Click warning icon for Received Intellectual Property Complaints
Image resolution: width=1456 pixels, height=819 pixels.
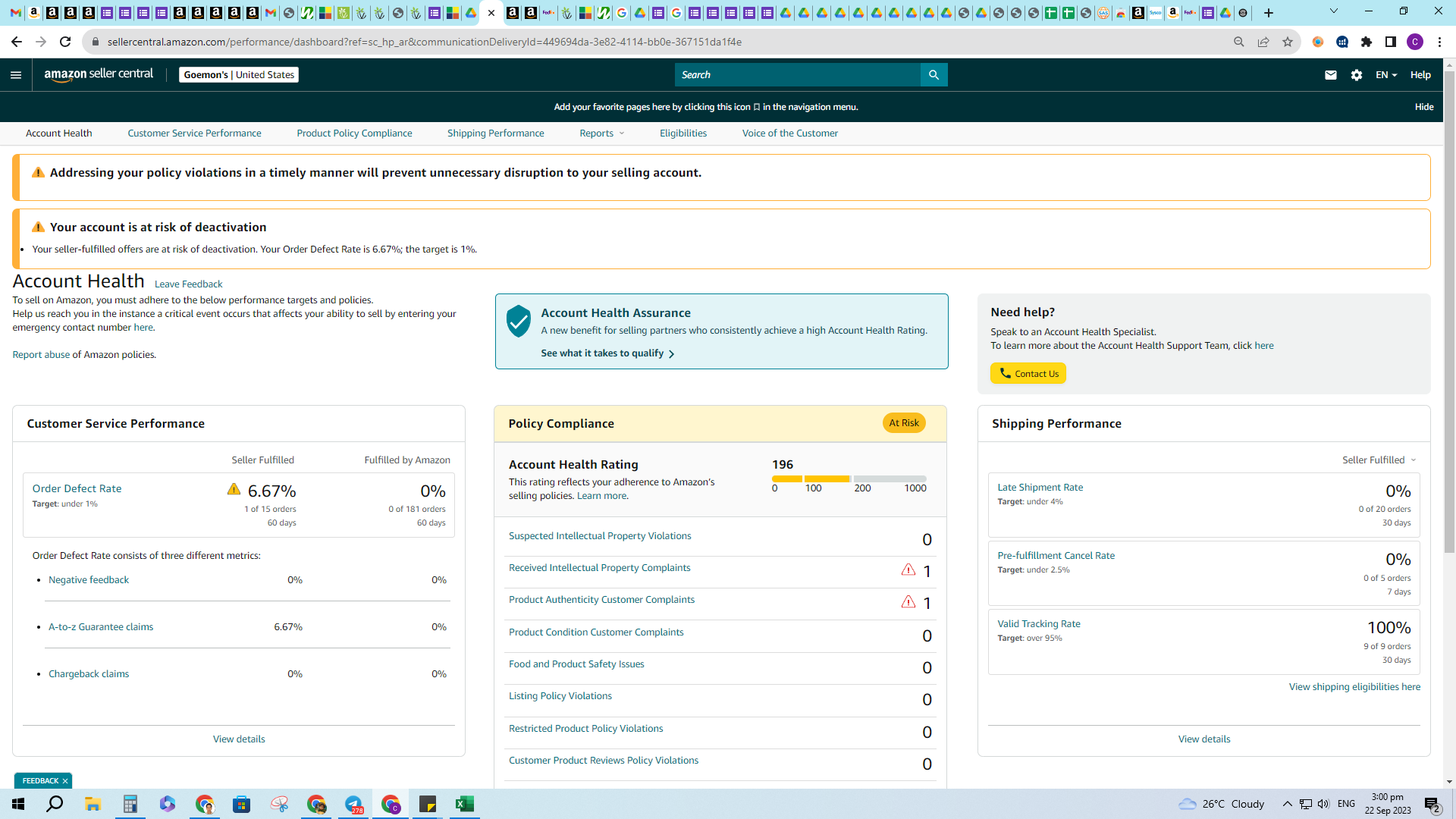[908, 570]
